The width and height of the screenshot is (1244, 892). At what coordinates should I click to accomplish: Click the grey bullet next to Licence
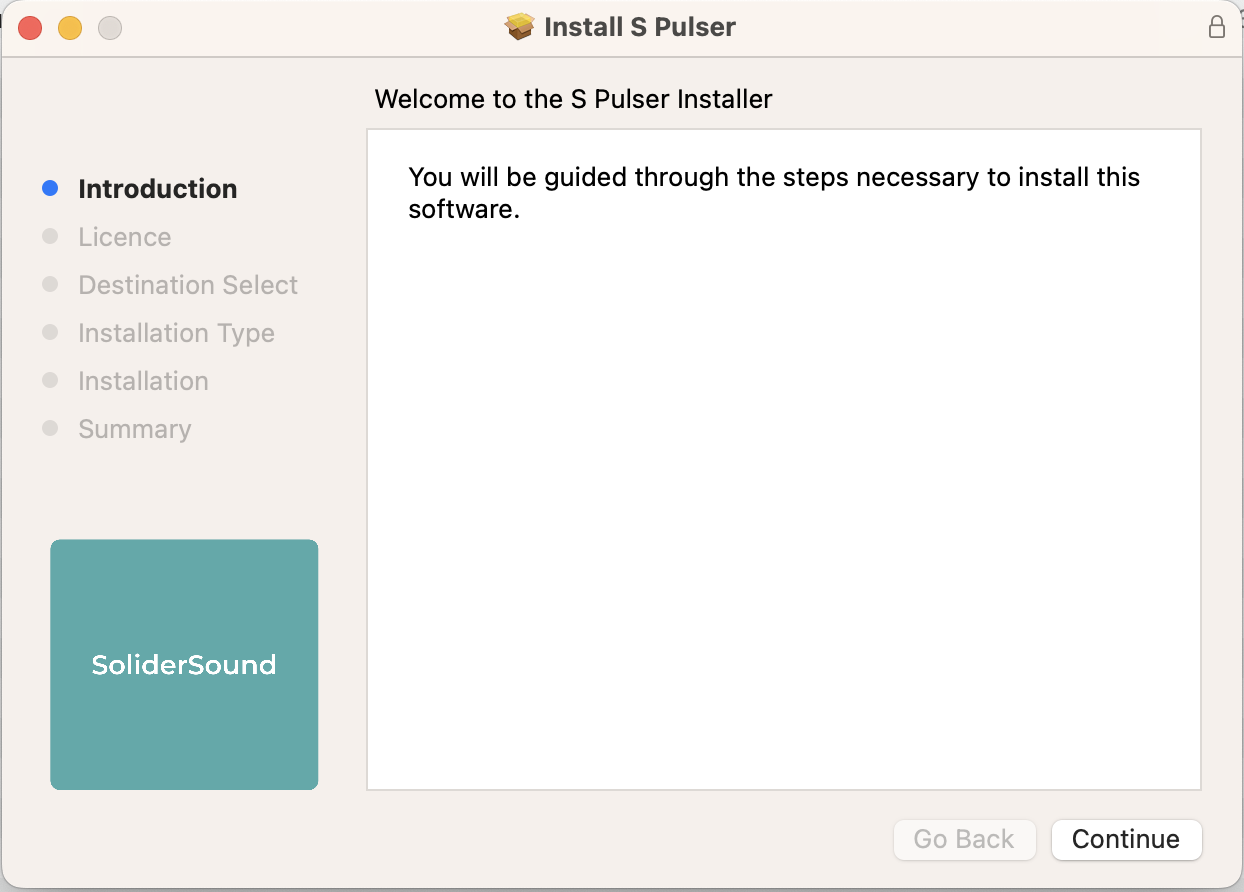[50, 237]
